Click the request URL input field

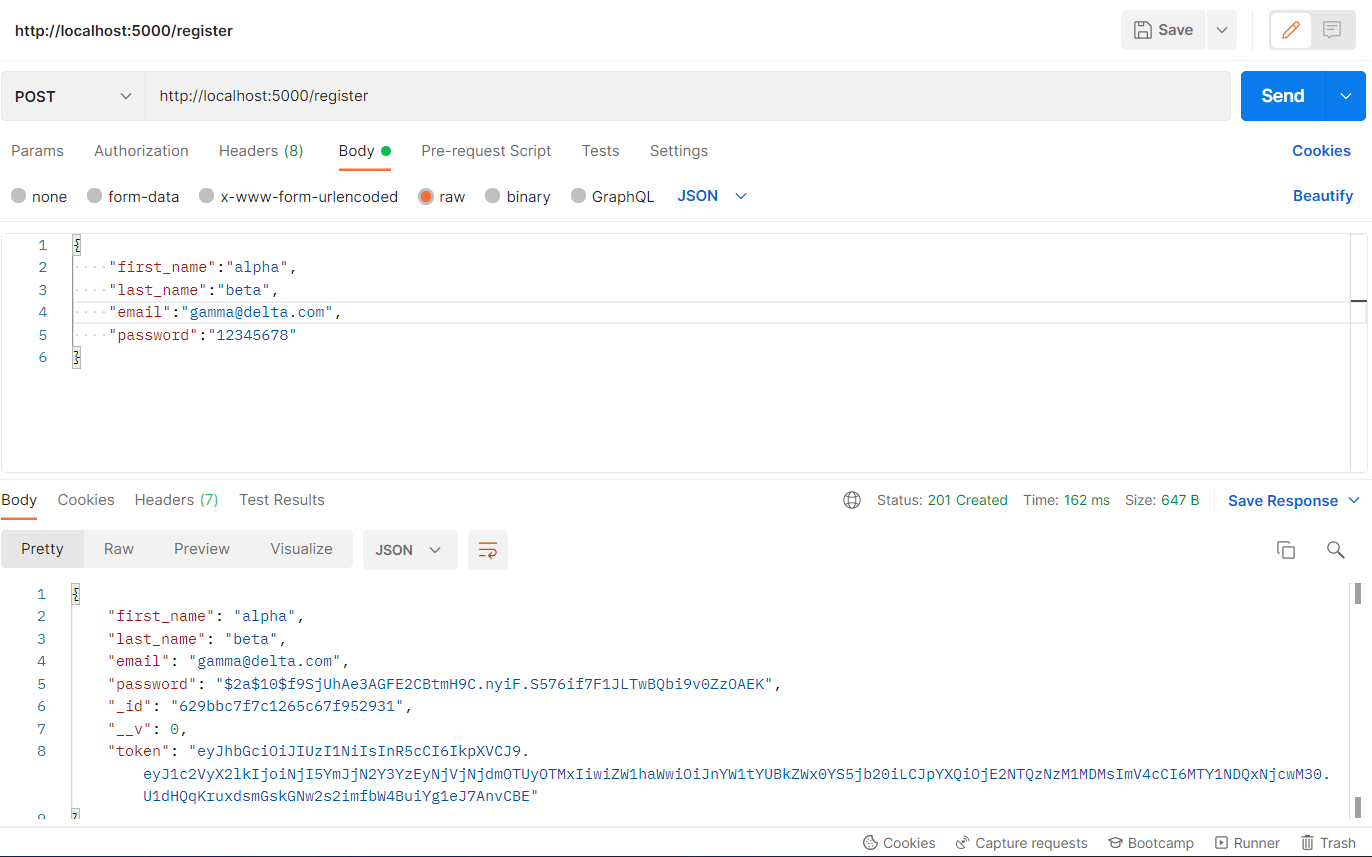[x=688, y=97]
